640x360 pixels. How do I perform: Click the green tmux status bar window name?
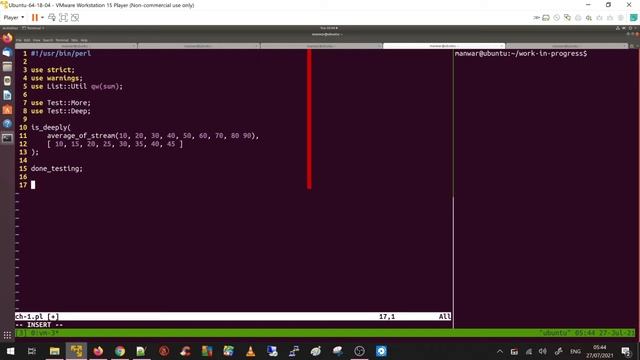coord(44,333)
